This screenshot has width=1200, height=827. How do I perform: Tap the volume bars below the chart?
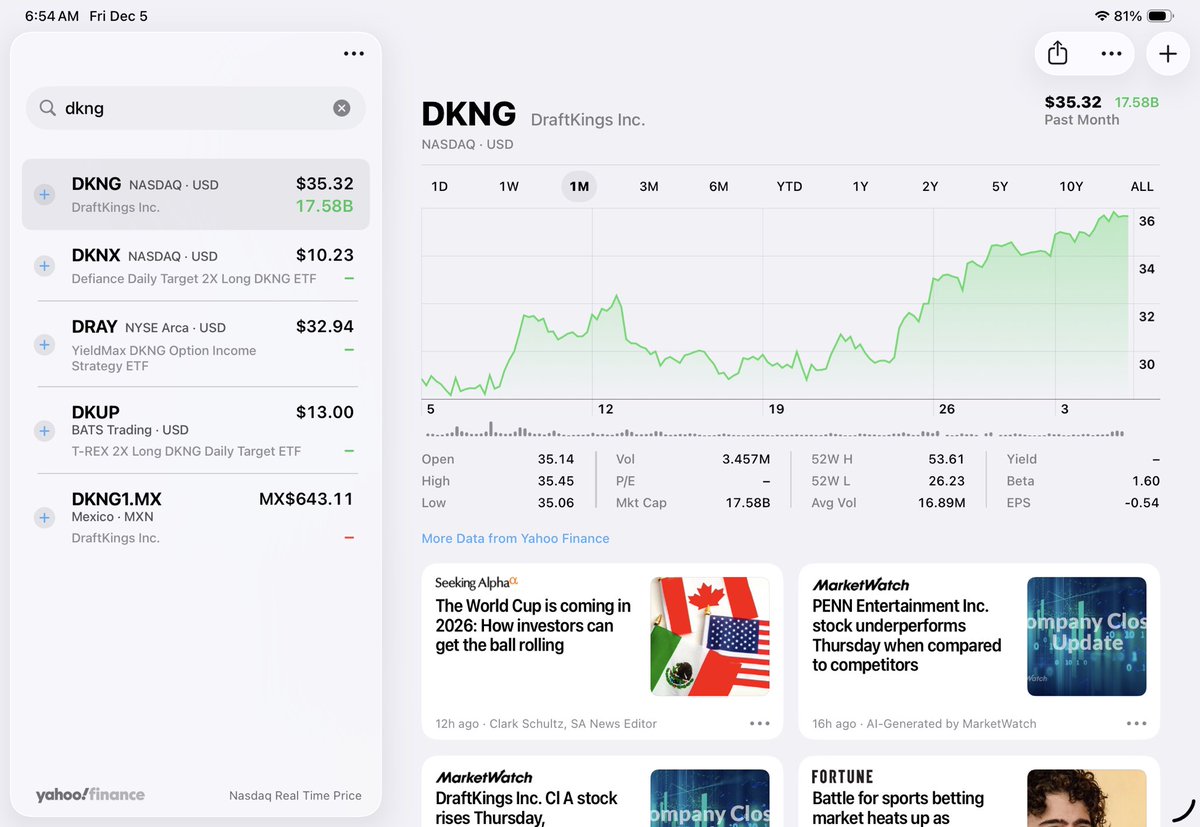(776, 432)
